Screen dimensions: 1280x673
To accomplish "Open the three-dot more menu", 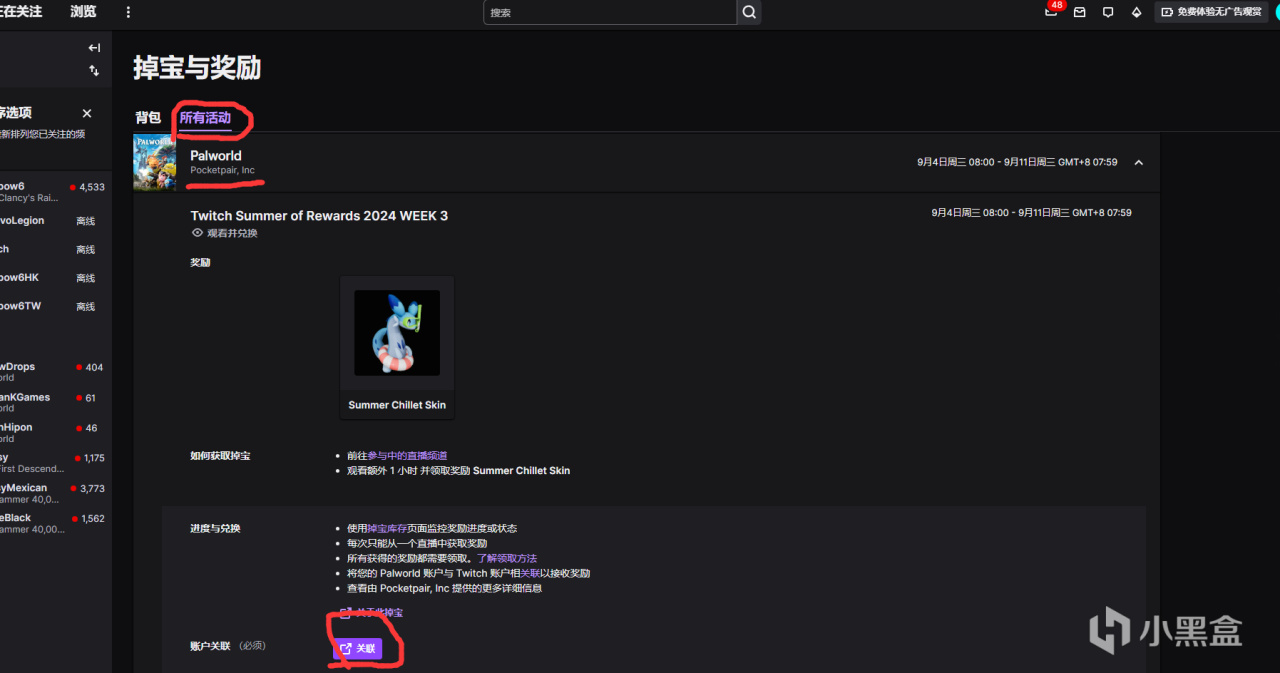I will pos(128,12).
